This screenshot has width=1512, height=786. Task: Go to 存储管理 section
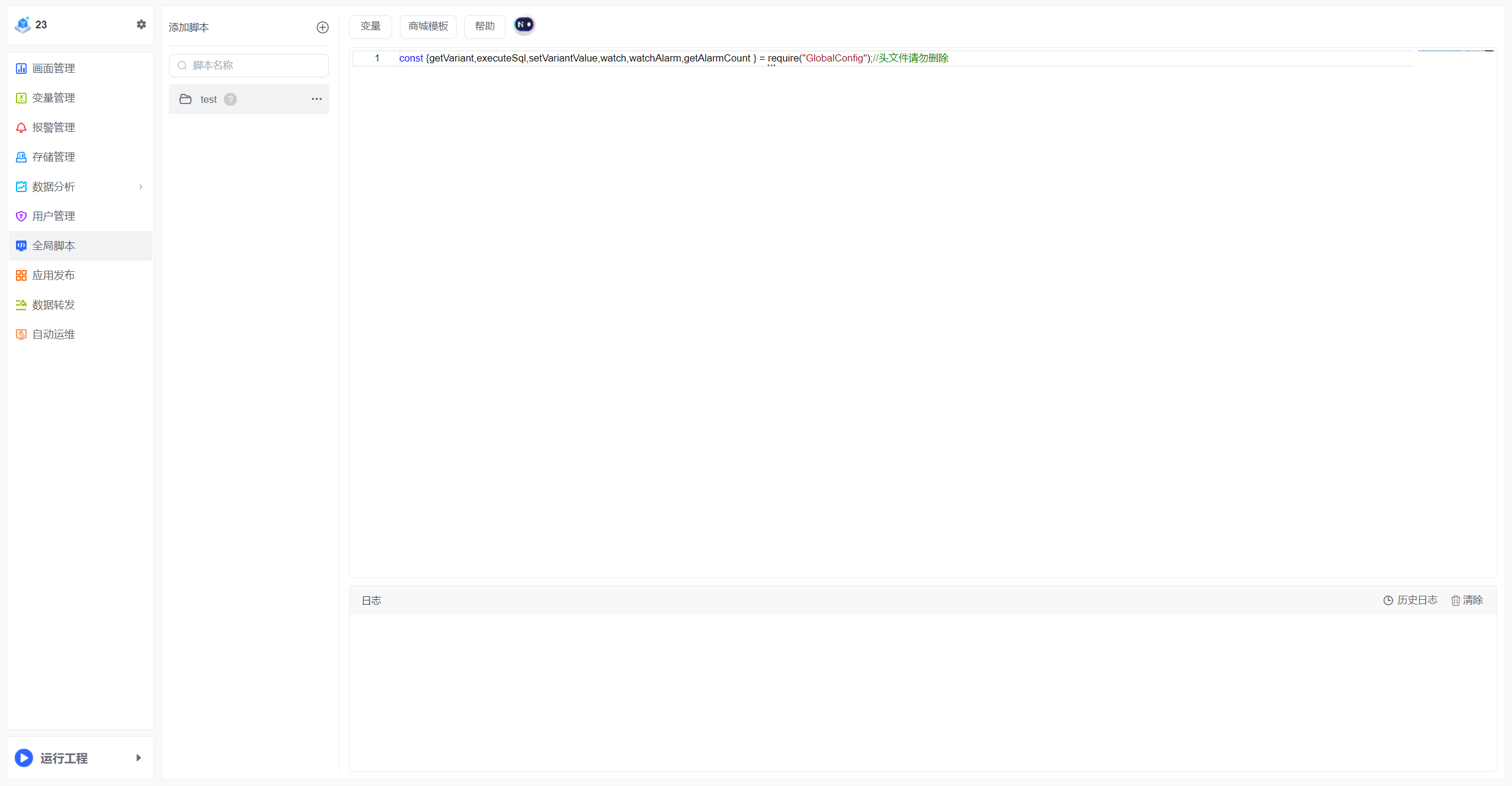click(54, 157)
